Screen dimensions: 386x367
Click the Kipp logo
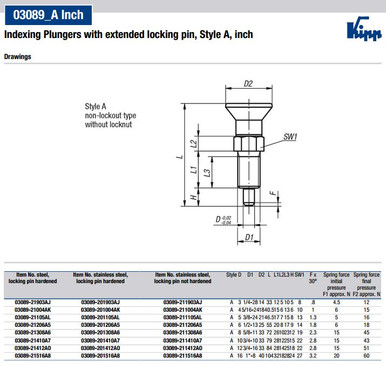(x=364, y=28)
